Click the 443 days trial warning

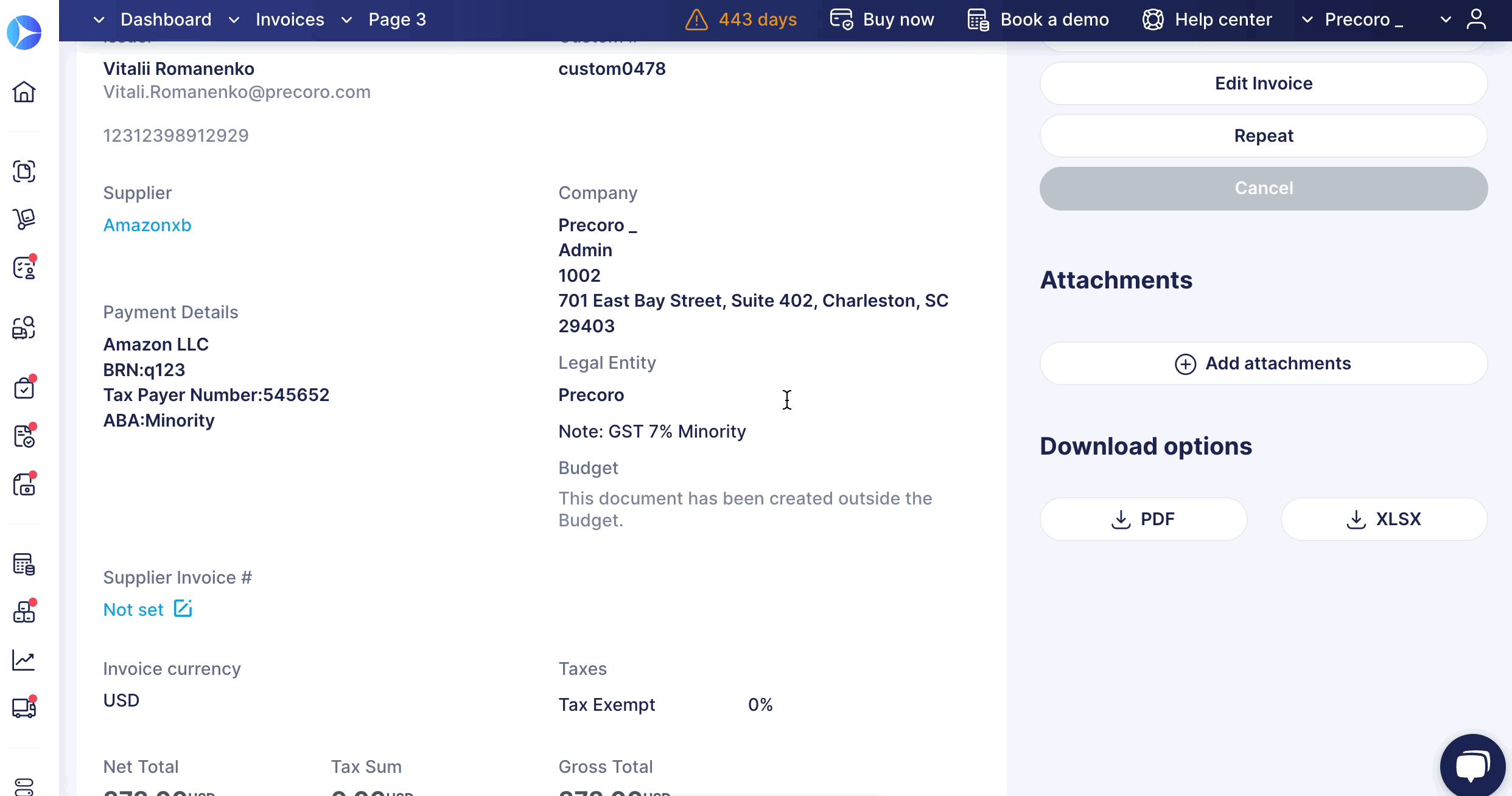coord(741,19)
